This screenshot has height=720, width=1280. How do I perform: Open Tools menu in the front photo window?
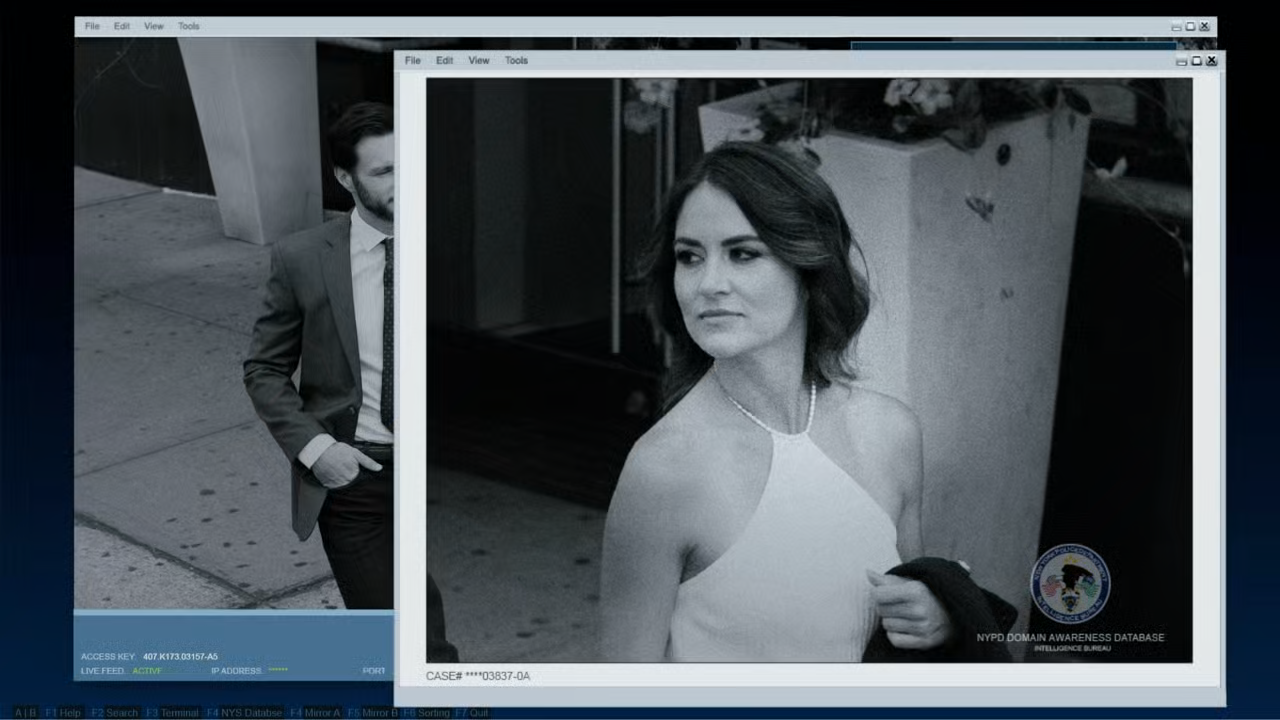(516, 61)
